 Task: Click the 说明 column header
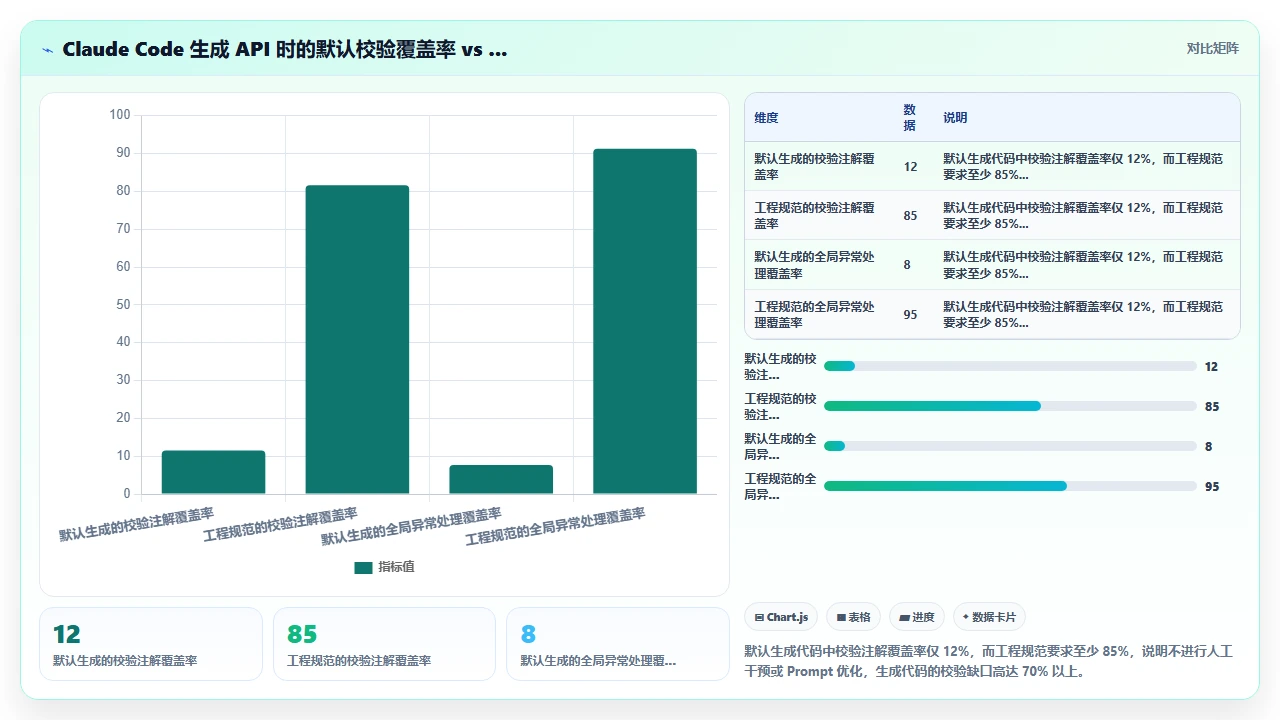[x=955, y=118]
